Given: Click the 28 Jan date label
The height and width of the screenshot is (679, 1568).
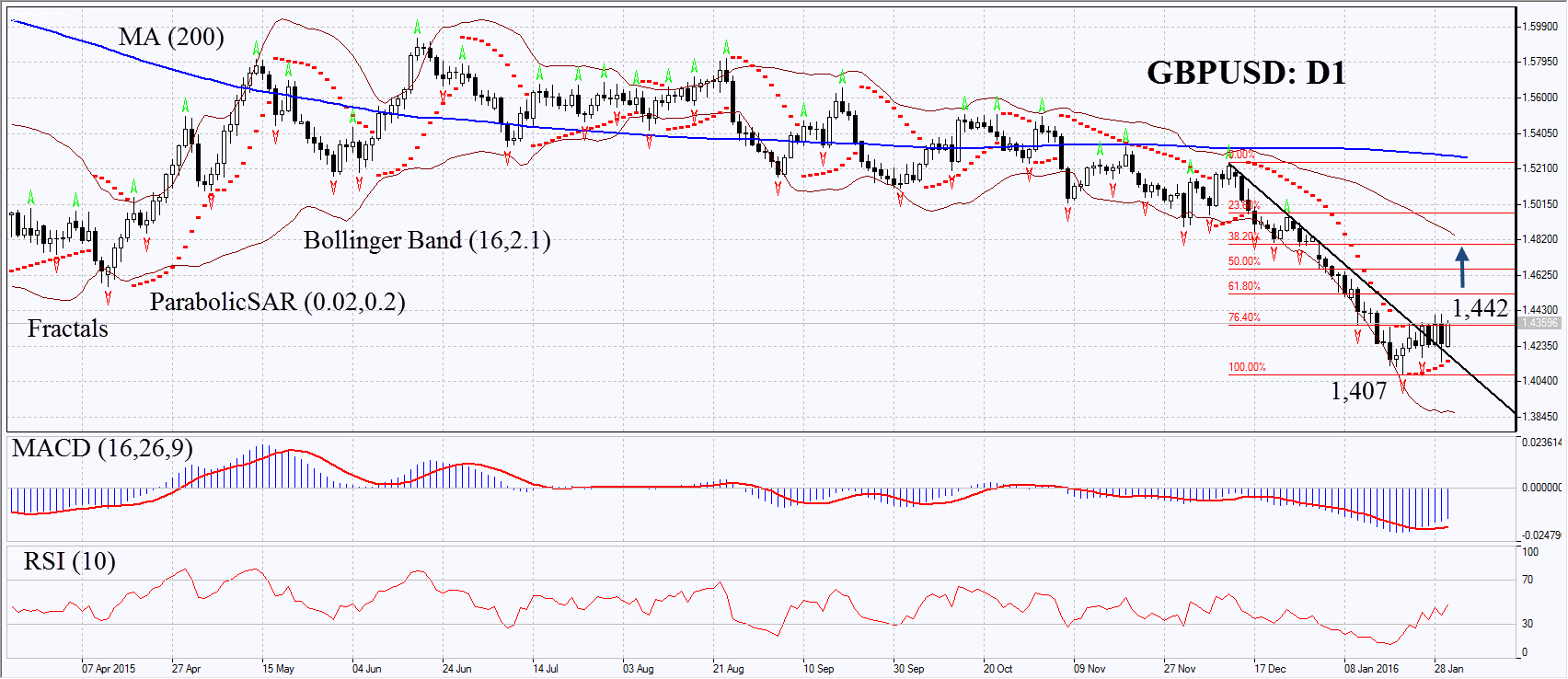Looking at the screenshot, I should pos(1449,669).
